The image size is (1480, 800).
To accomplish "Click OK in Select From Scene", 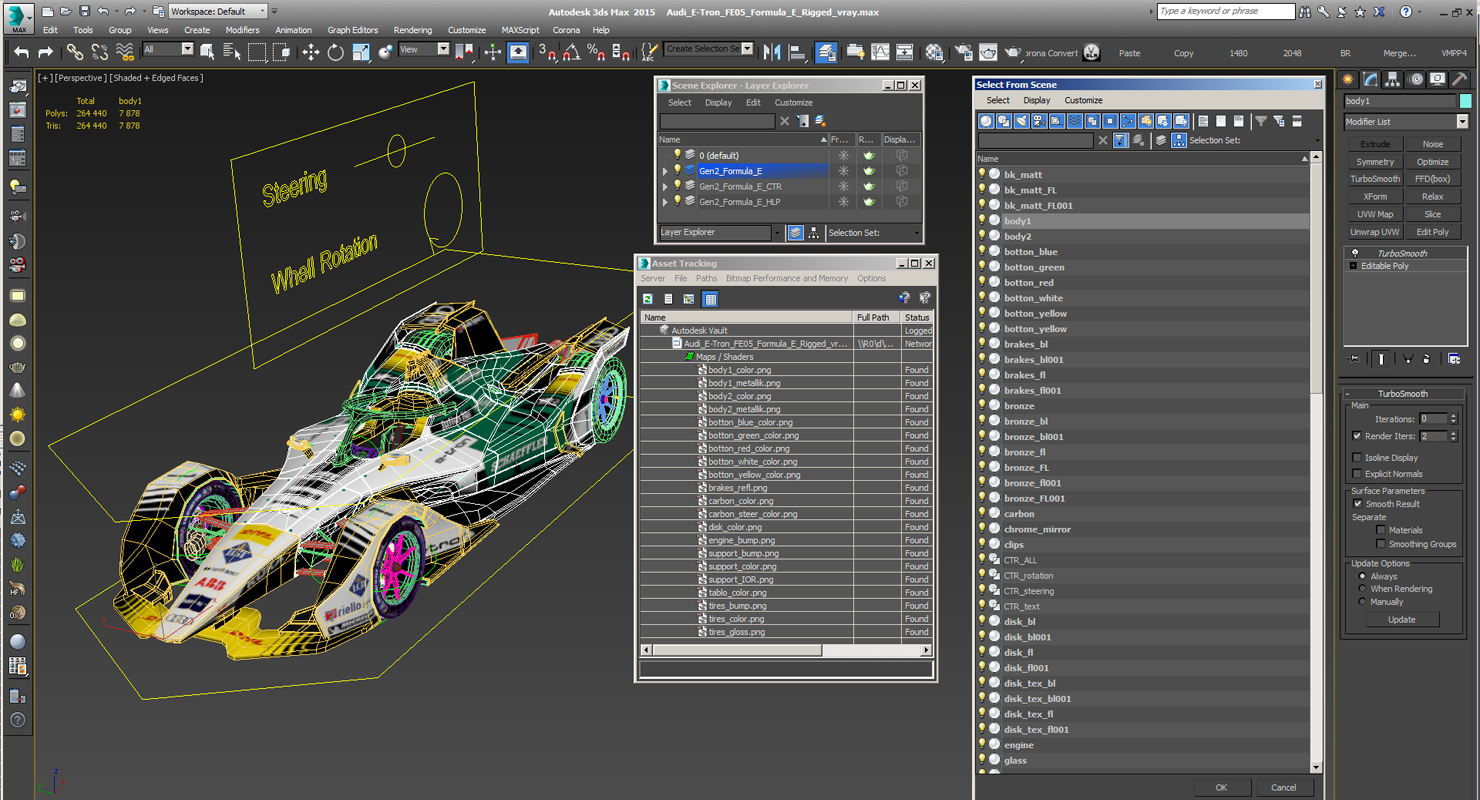I will pos(1220,787).
